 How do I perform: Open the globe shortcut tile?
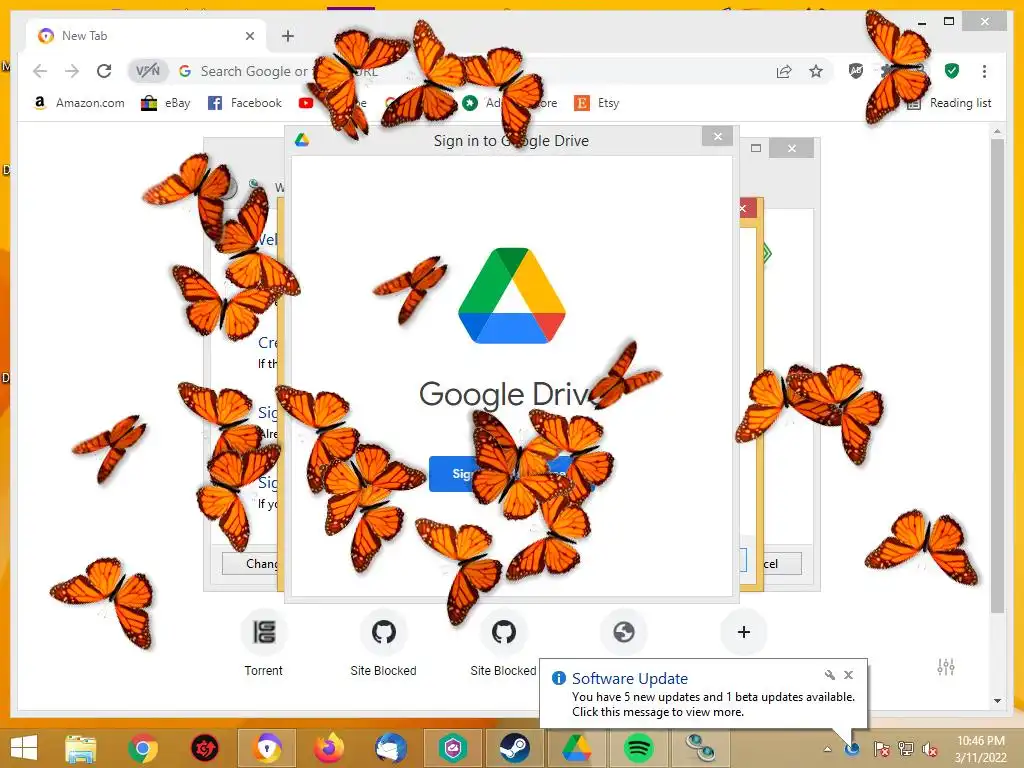tap(624, 632)
